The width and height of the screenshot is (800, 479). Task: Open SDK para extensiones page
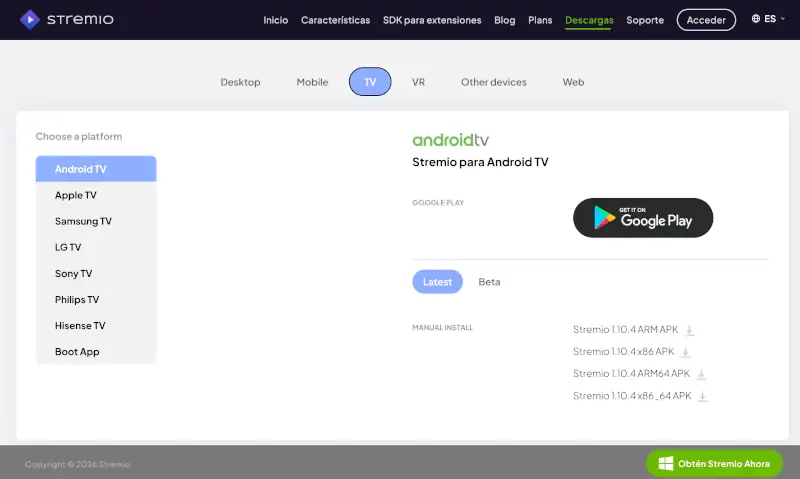point(432,20)
